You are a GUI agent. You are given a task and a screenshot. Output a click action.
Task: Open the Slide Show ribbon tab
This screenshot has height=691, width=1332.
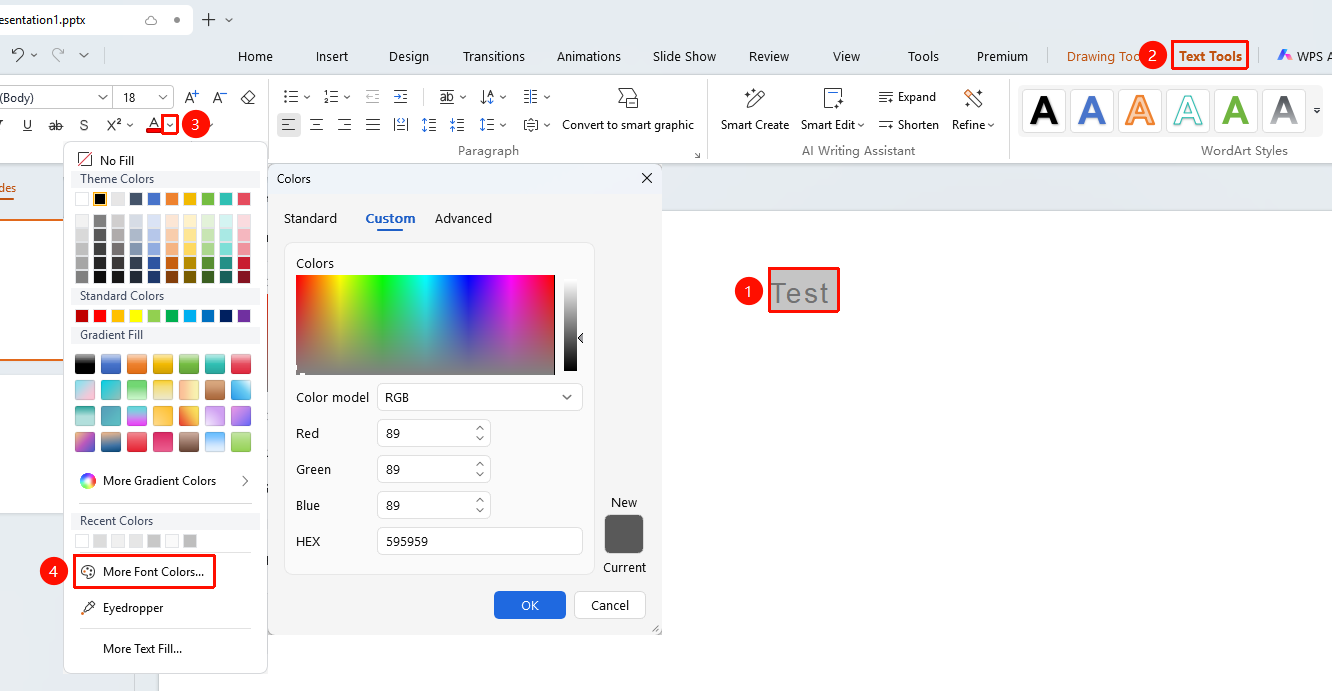pos(684,56)
